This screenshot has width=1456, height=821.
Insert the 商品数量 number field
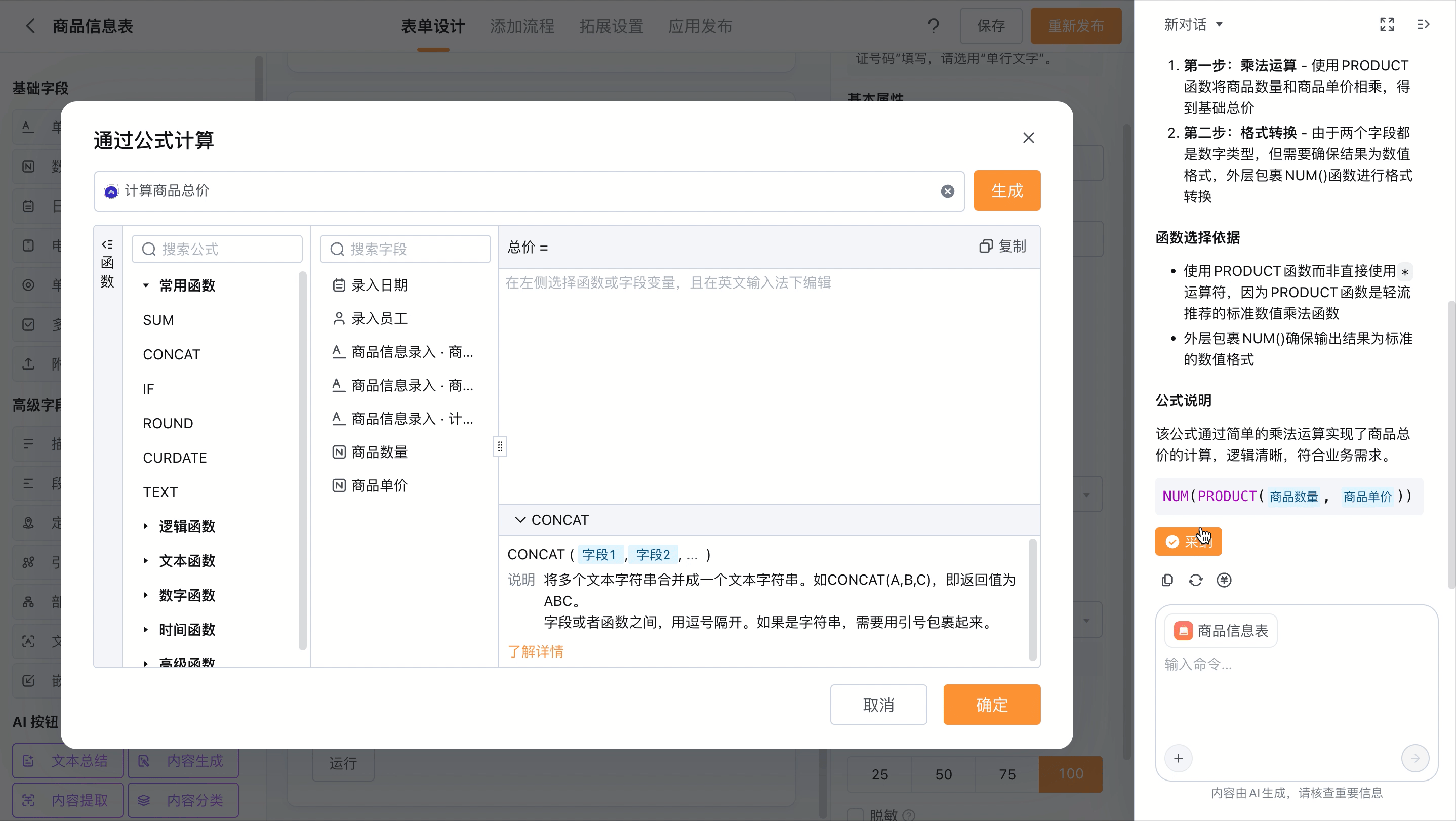370,452
